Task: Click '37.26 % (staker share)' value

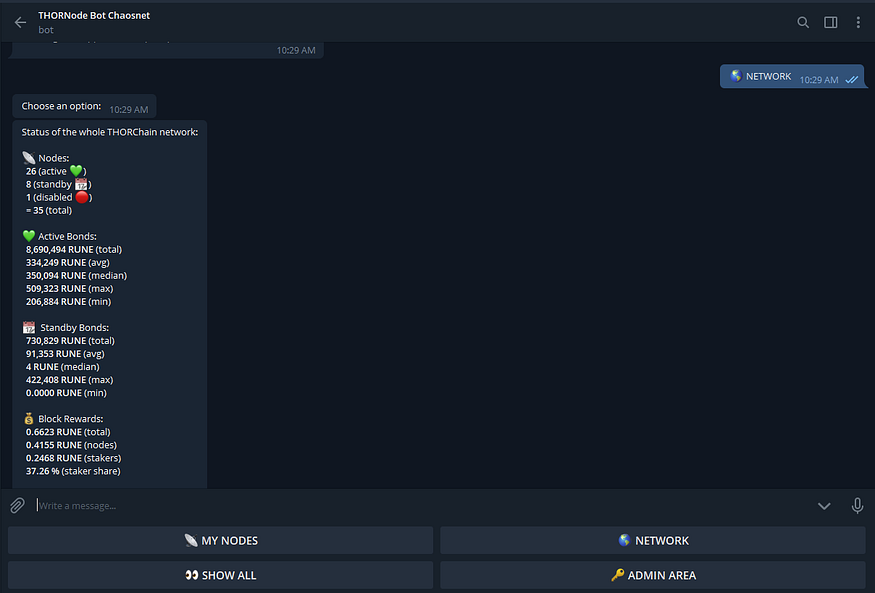Action: [73, 471]
